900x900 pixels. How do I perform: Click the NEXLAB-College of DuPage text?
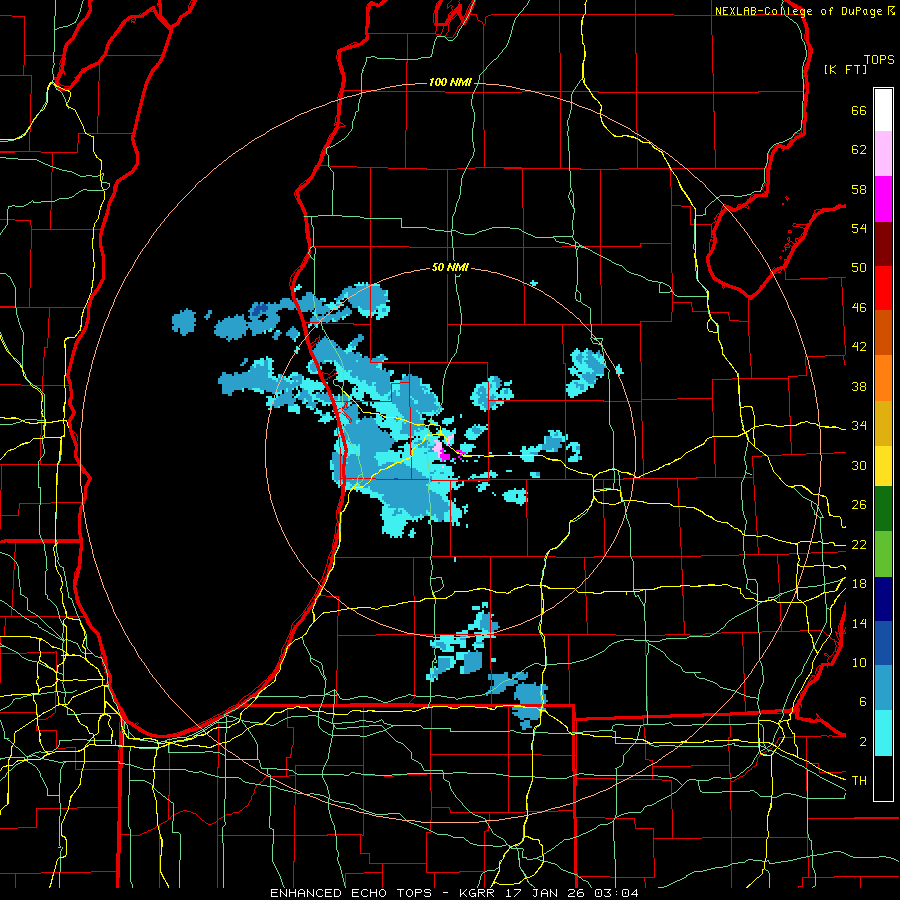click(798, 11)
